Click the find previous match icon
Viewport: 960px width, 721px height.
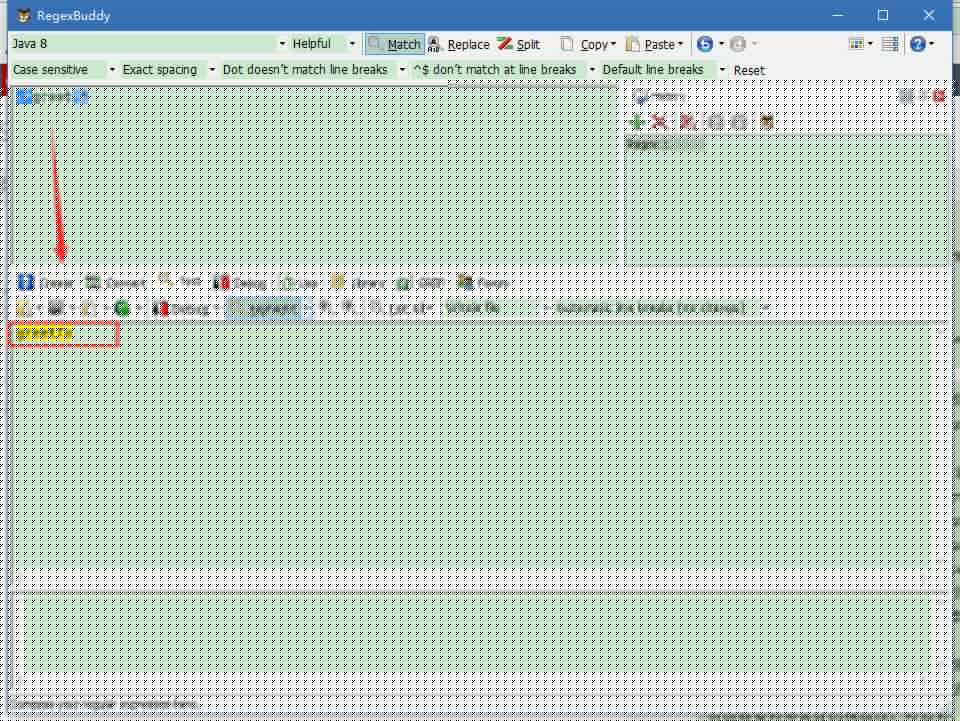coord(326,308)
